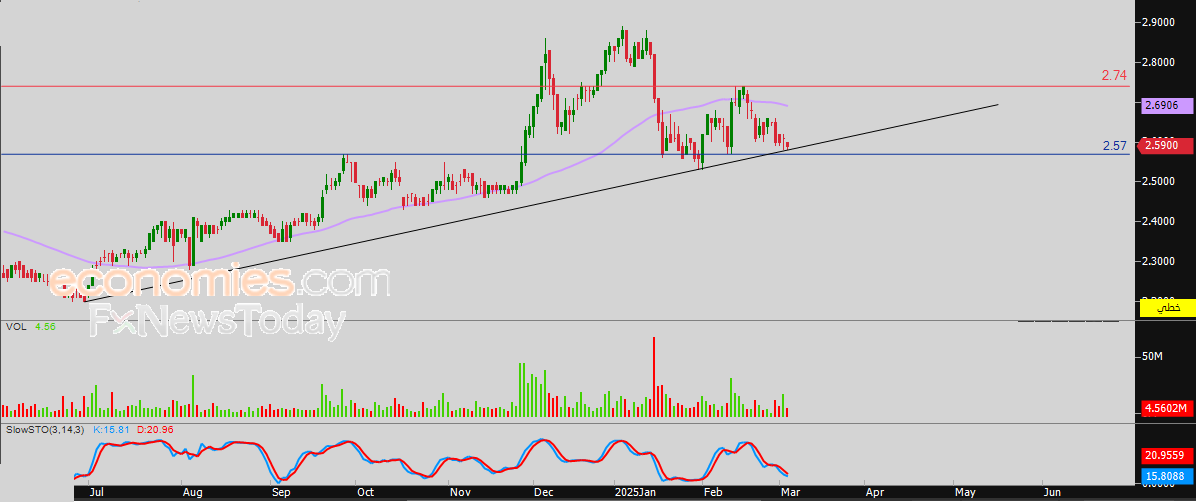Select the red 4.5602M volume tag
This screenshot has width=1196, height=502.
coord(1165,409)
